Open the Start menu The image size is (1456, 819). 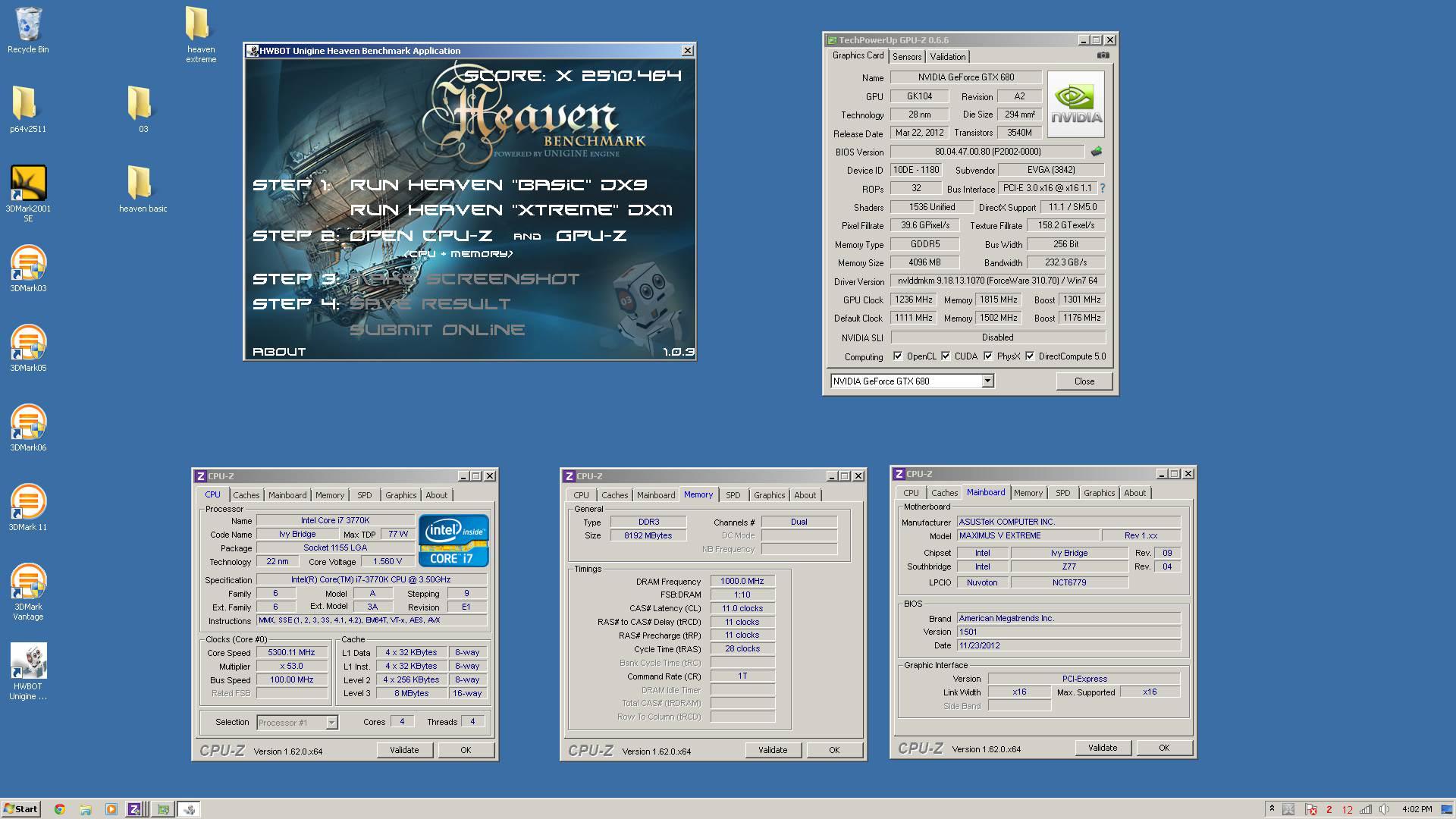[20, 809]
